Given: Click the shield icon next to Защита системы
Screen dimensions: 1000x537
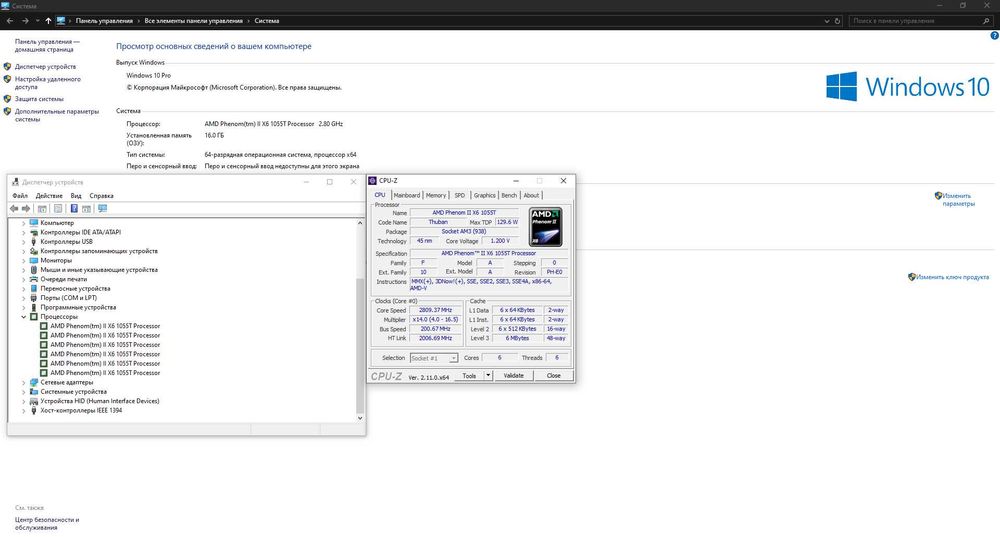Looking at the screenshot, I should click(8, 99).
